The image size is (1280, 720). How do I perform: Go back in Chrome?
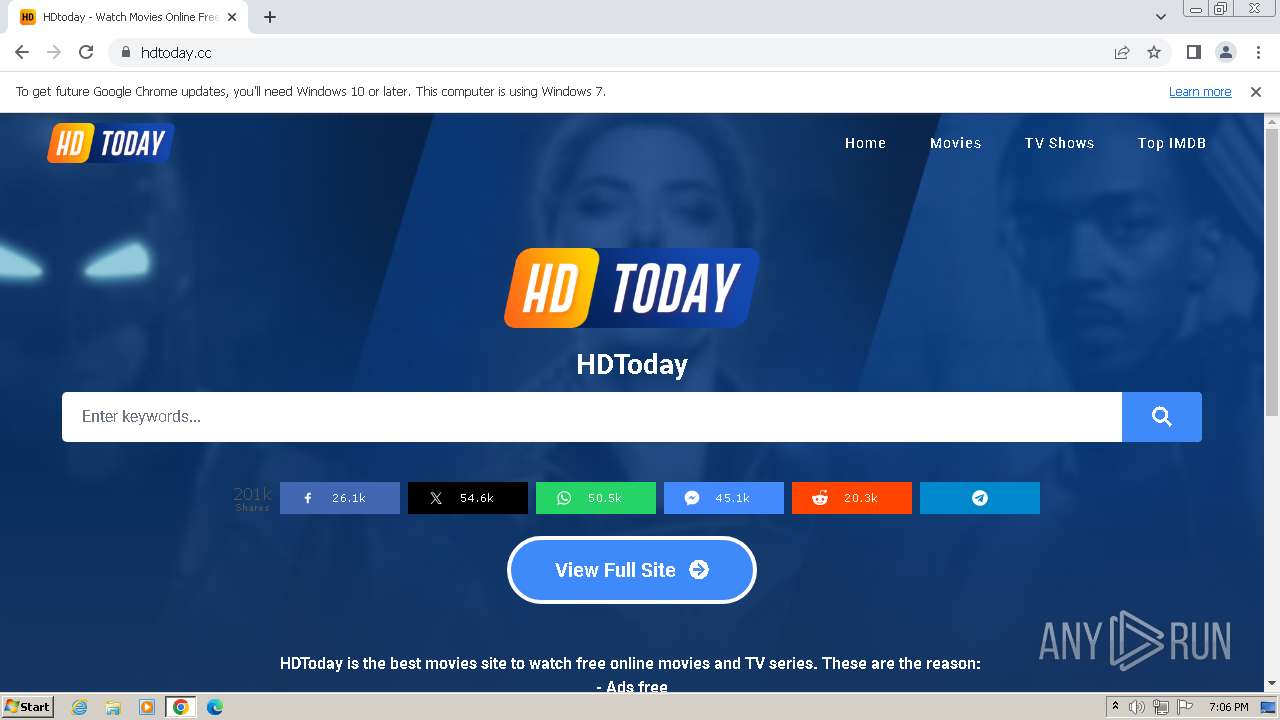pyautogui.click(x=22, y=52)
